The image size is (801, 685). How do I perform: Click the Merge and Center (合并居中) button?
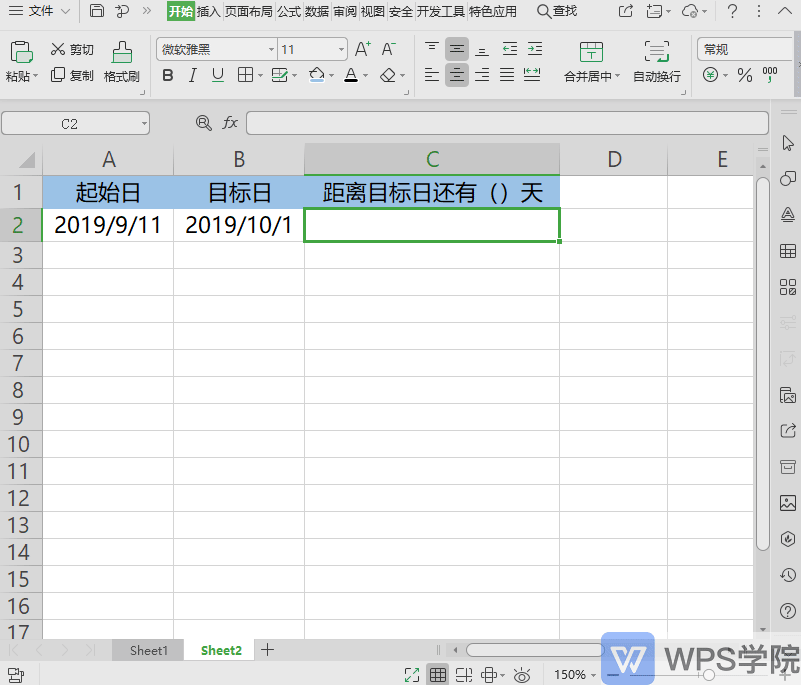coord(591,62)
